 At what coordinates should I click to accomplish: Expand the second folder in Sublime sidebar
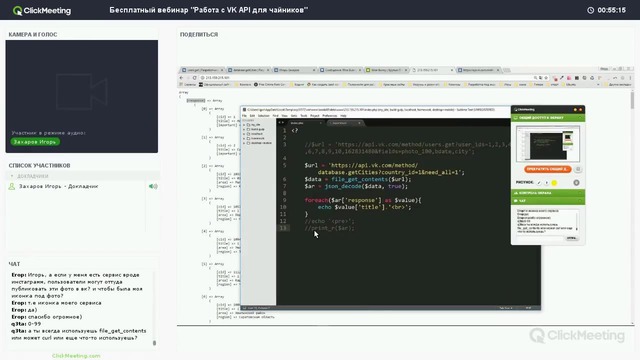[244, 129]
